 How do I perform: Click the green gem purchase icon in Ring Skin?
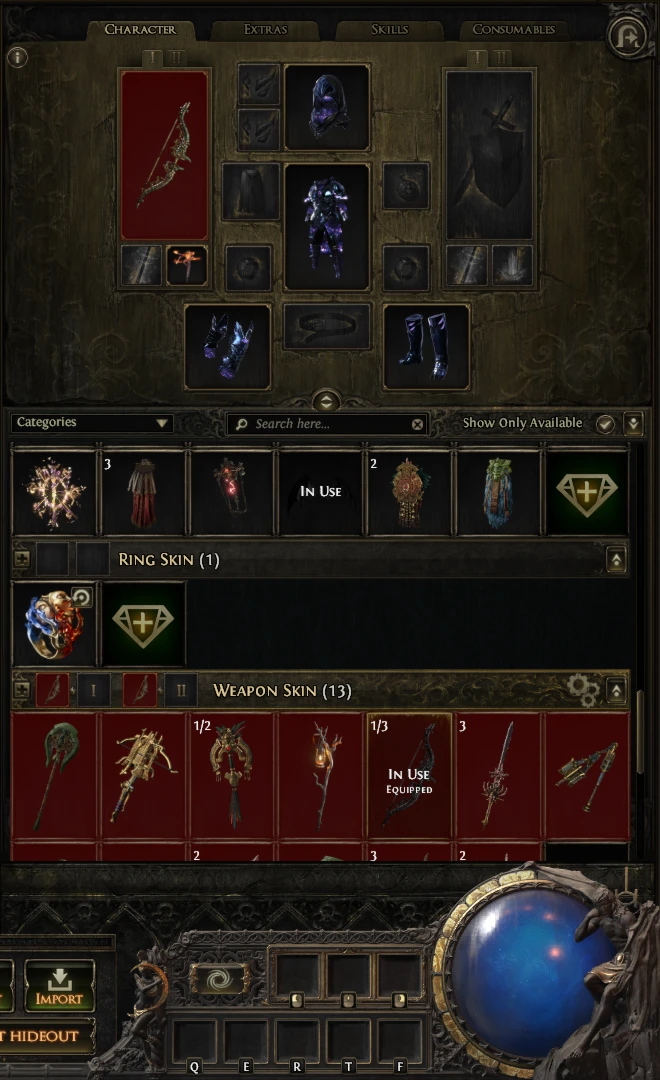143,624
